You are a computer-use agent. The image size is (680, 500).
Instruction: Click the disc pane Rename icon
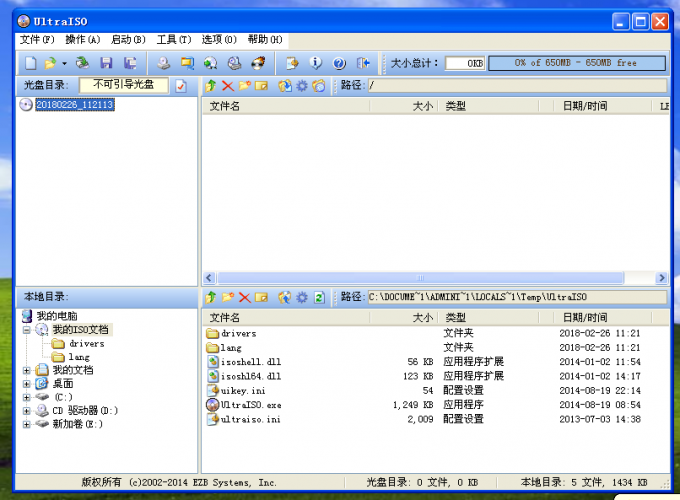(262, 85)
